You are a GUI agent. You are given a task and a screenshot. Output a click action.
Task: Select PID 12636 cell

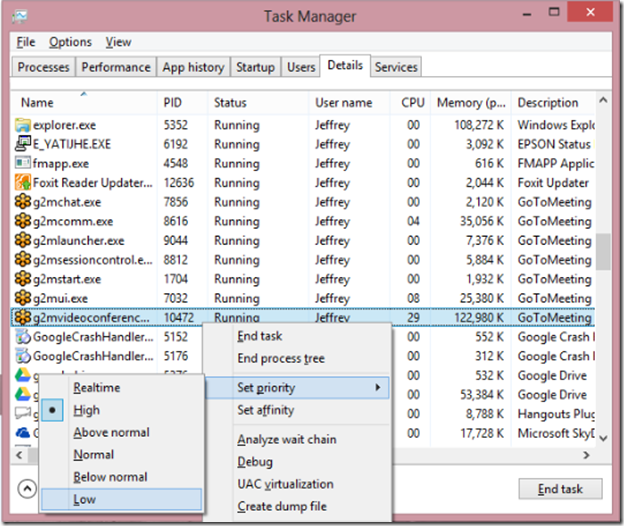(x=179, y=183)
